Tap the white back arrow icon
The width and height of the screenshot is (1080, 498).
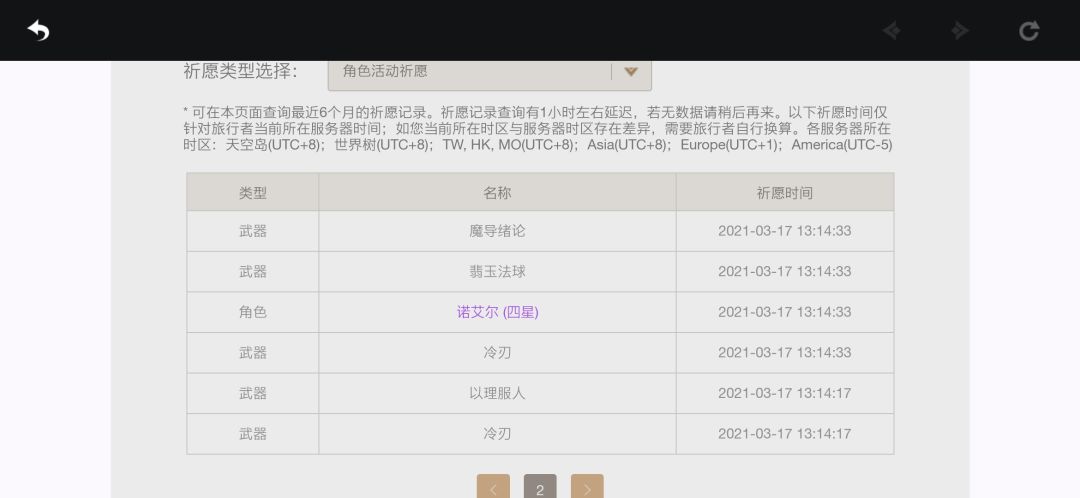pyautogui.click(x=39, y=30)
